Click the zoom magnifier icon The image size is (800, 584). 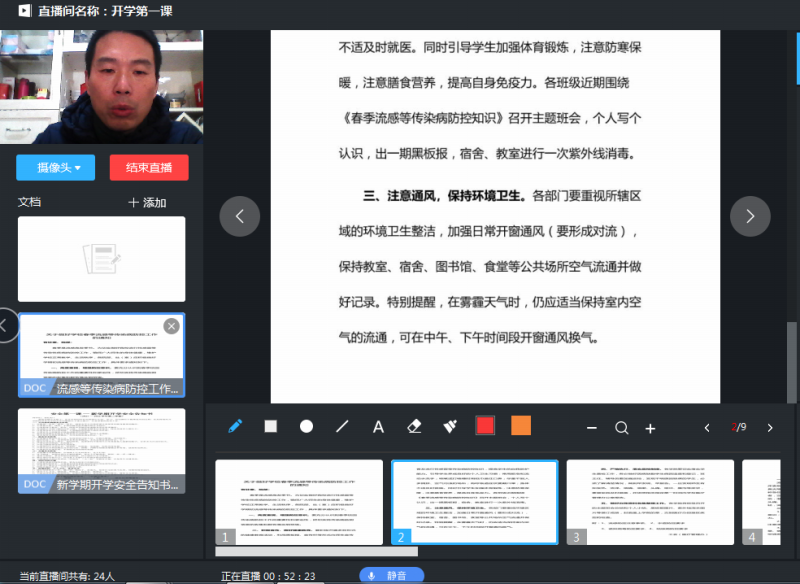coord(621,427)
